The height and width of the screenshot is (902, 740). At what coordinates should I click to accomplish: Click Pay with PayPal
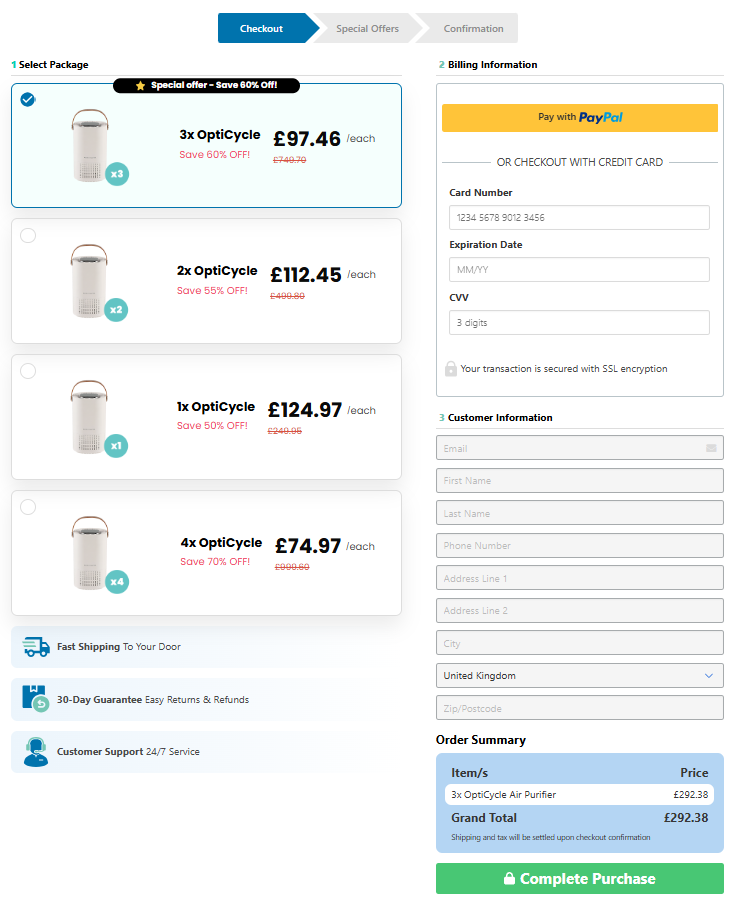tap(579, 117)
